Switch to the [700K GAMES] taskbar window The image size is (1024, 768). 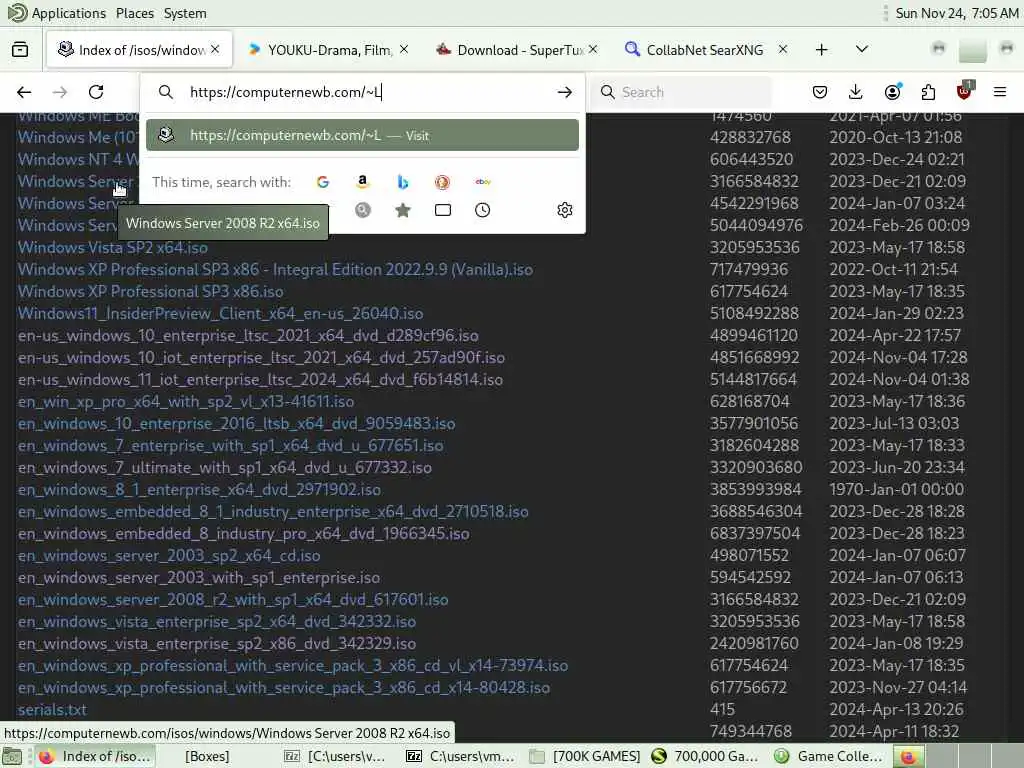click(x=585, y=756)
